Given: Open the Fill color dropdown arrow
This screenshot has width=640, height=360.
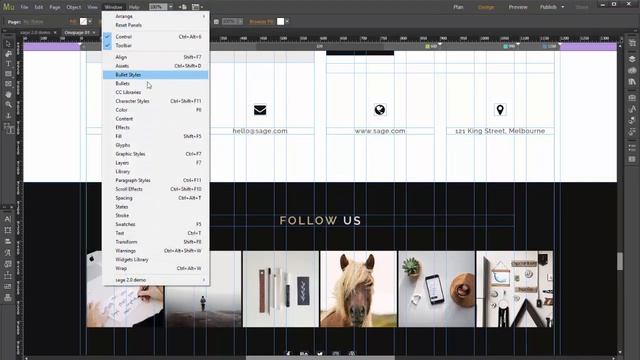Looking at the screenshot, I should (90, 21).
